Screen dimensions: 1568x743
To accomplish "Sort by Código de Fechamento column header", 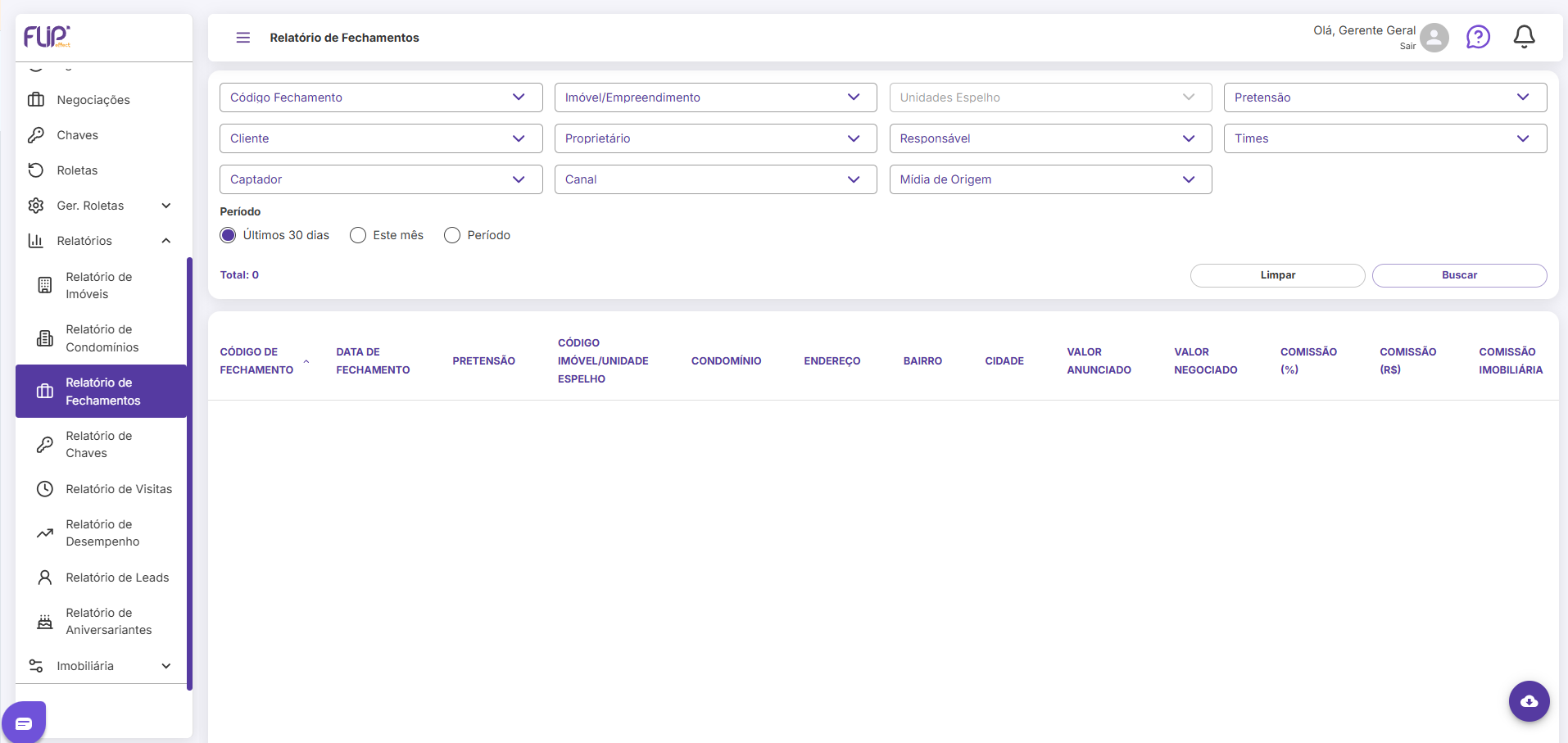I will (x=256, y=360).
